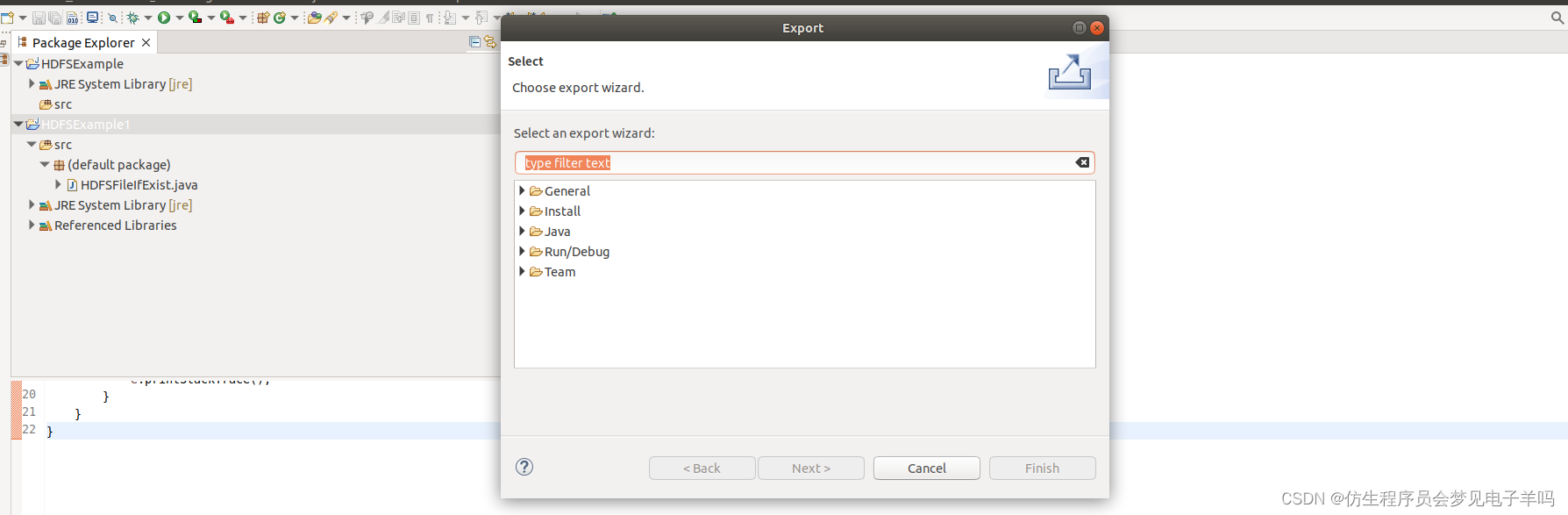Collapse the HDFSExample1 project node
The image size is (1568, 515).
[18, 124]
